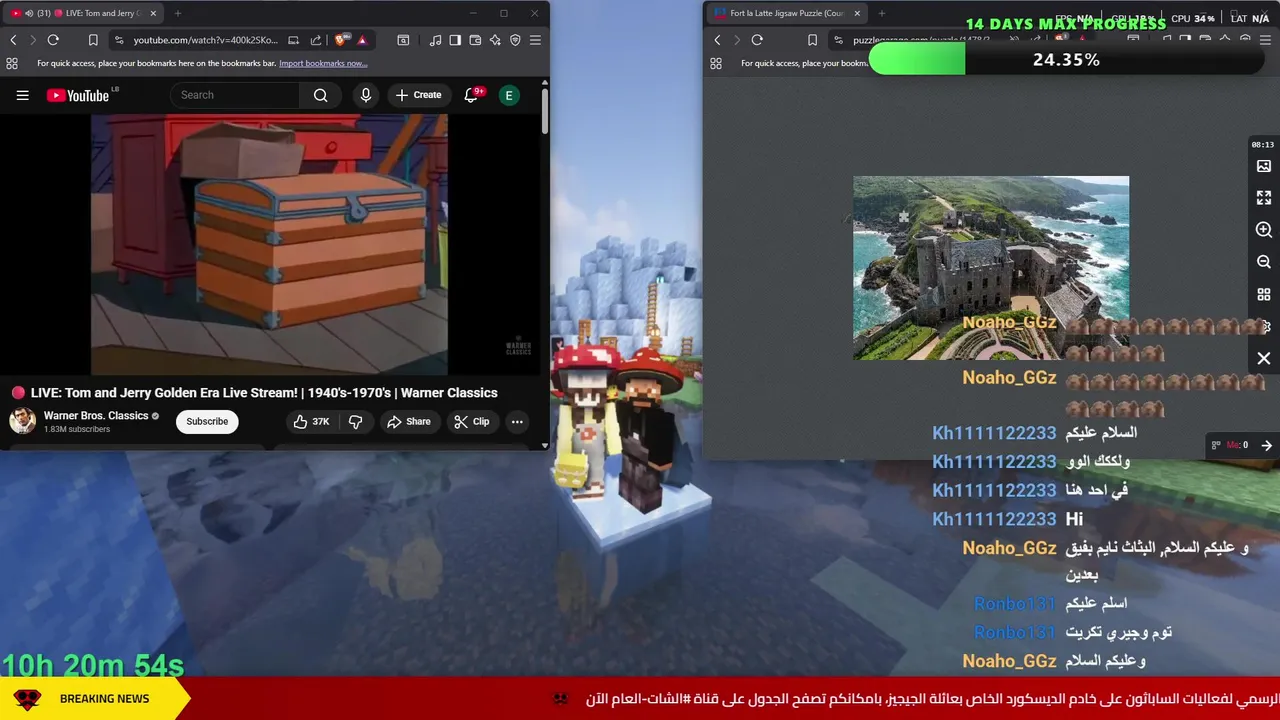1280x720 pixels.
Task: Open apps grid icon on puzzle window bookmarks bar
Action: (x=716, y=63)
